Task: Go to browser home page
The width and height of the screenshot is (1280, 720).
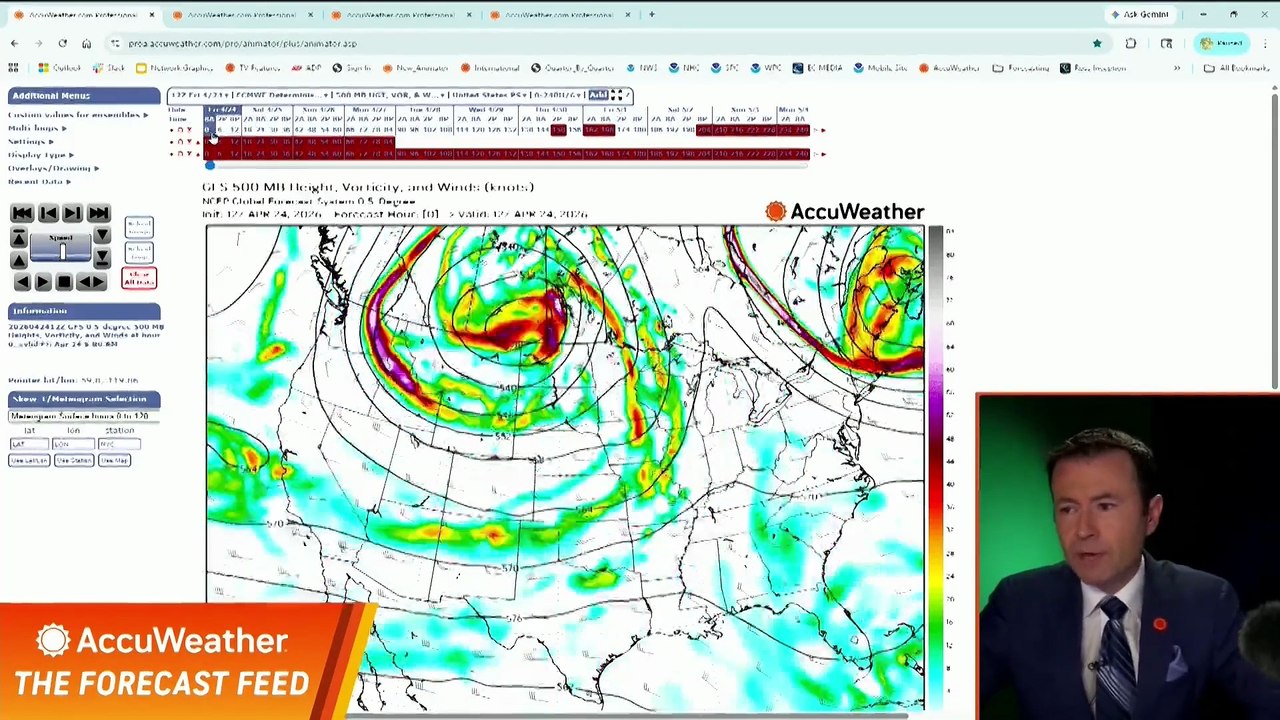Action: 86,43
